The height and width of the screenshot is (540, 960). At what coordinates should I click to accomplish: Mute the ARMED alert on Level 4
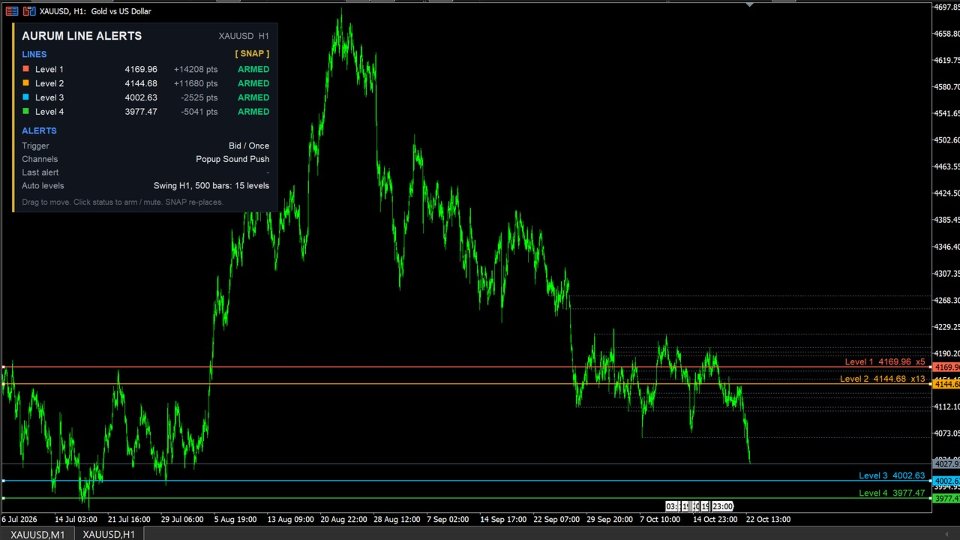[253, 111]
